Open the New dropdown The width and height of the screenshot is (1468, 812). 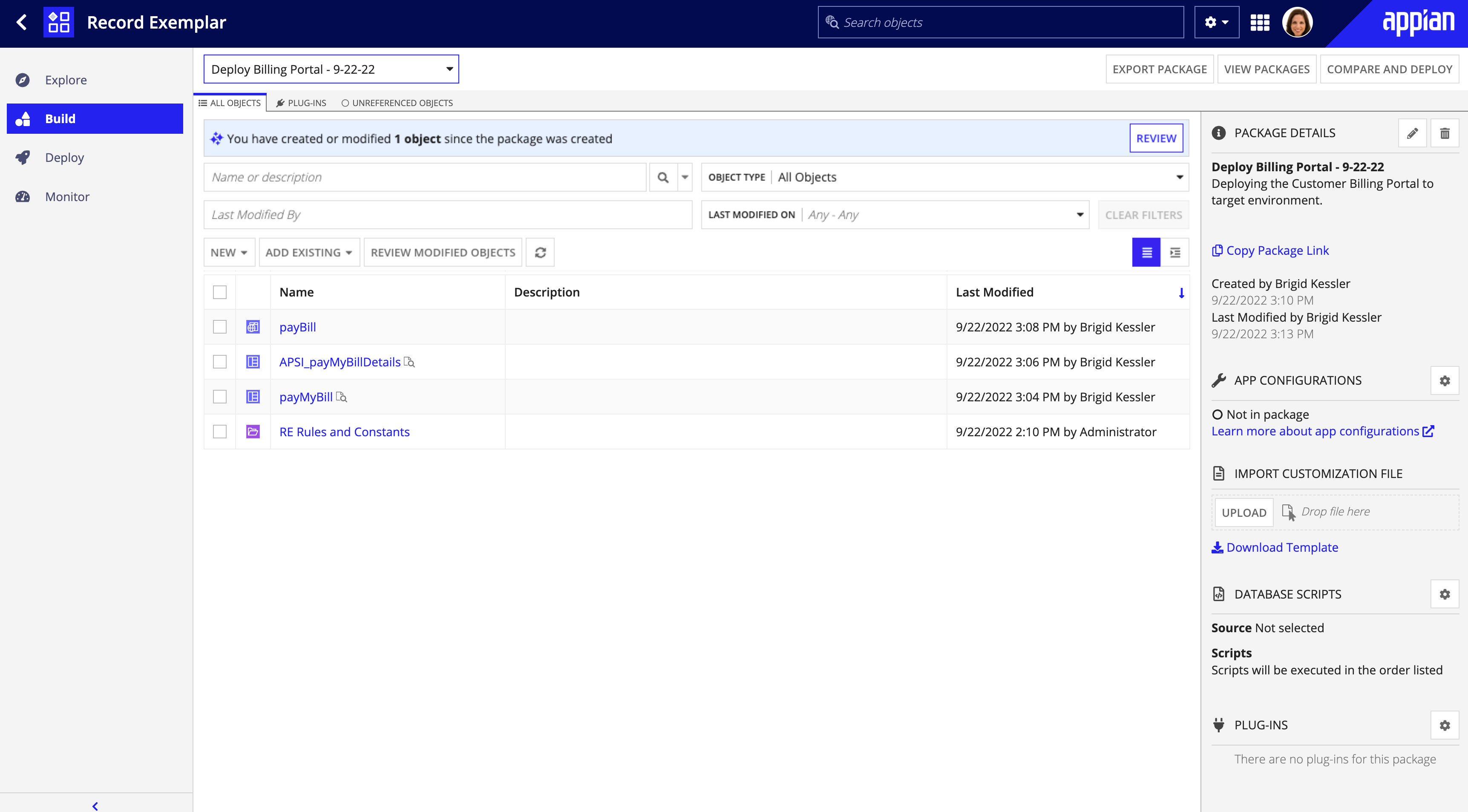[229, 253]
